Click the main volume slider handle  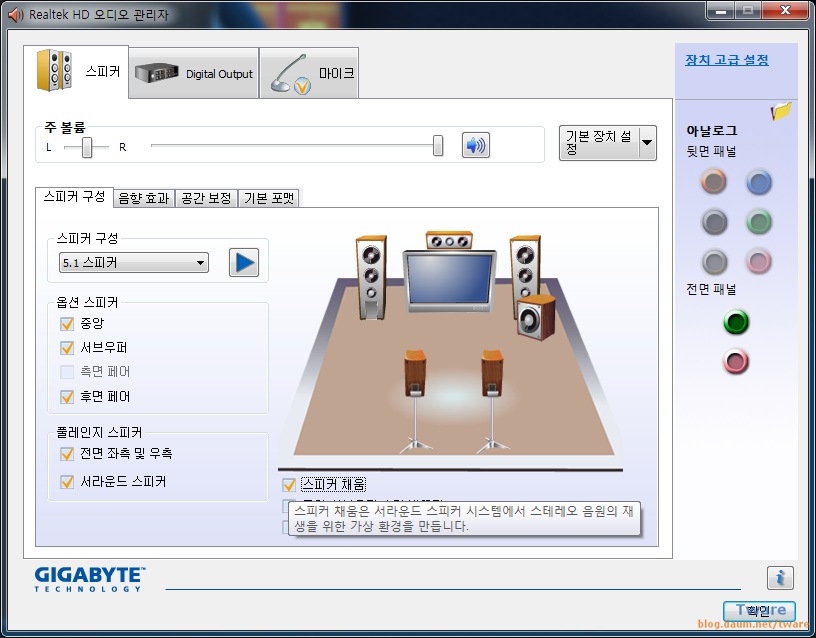438,146
